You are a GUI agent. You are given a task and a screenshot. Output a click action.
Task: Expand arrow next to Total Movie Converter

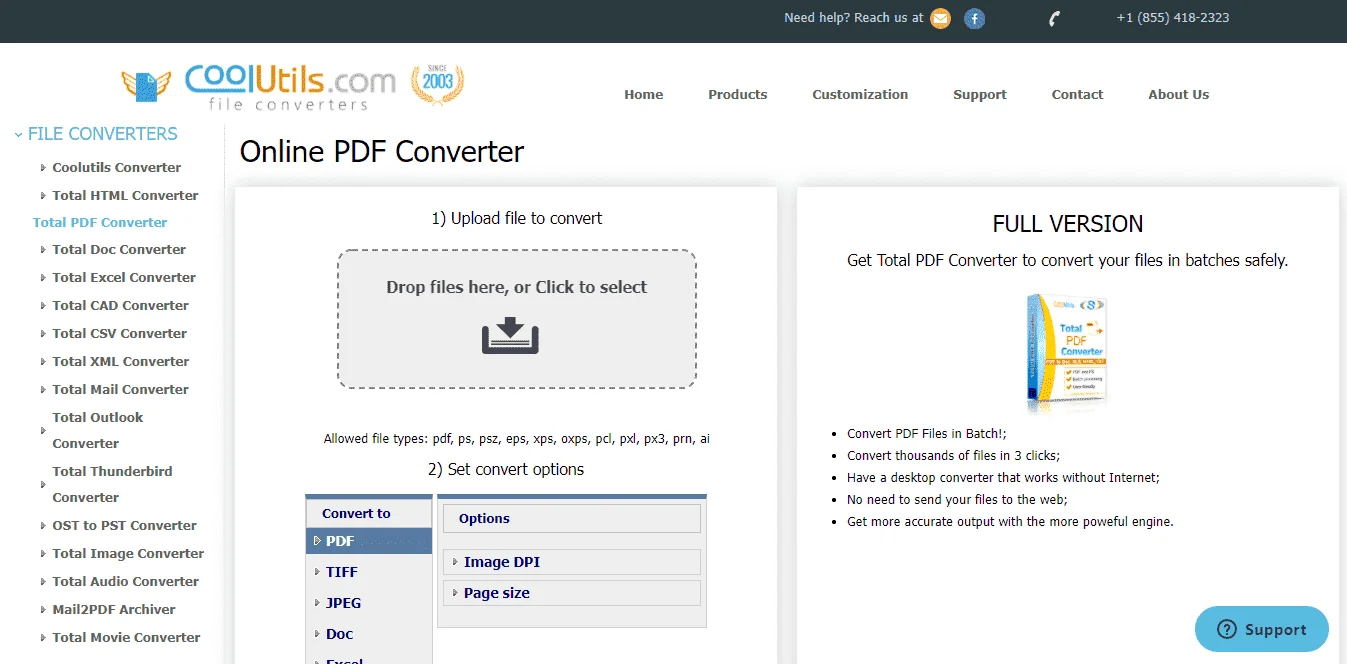(43, 638)
